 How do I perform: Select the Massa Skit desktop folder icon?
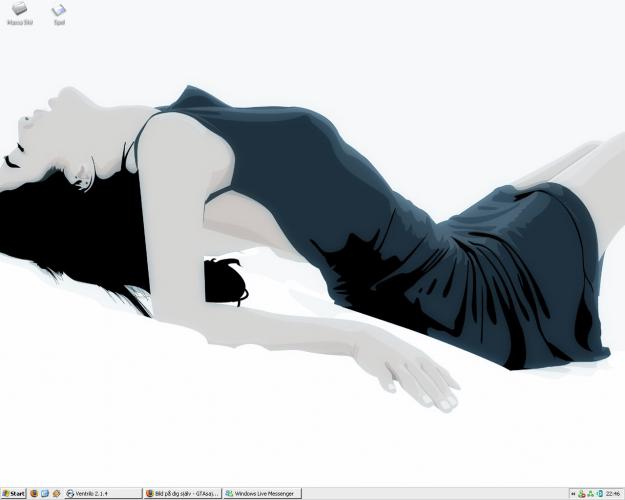pyautogui.click(x=19, y=9)
